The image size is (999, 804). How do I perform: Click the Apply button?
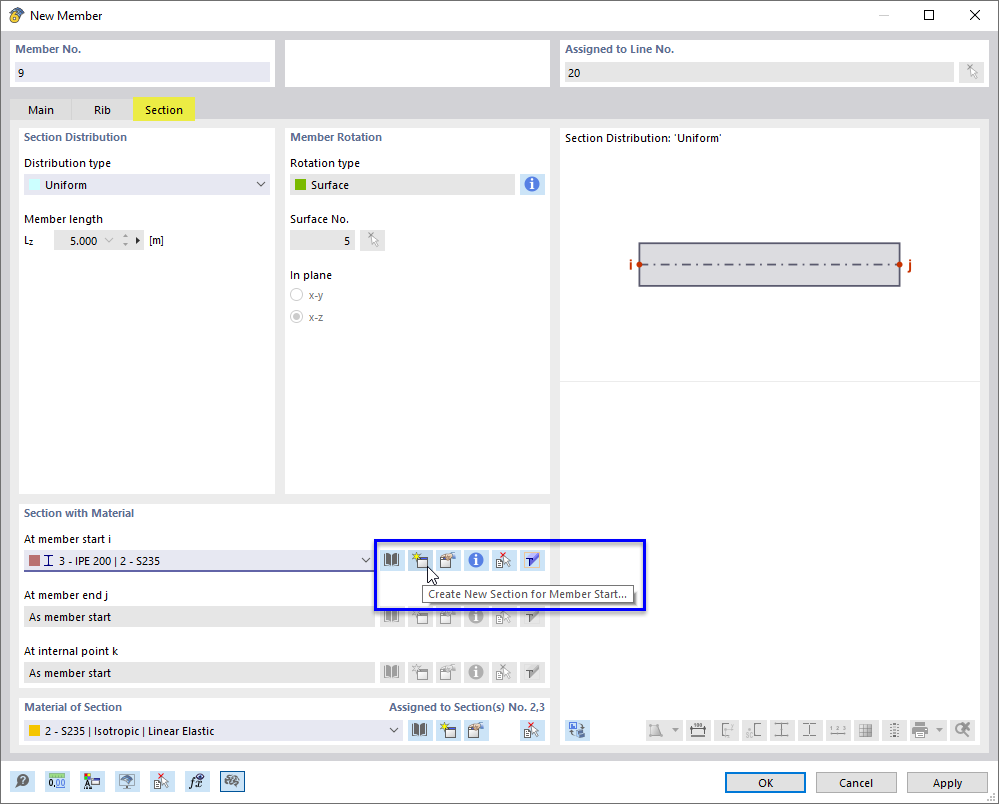tap(946, 782)
